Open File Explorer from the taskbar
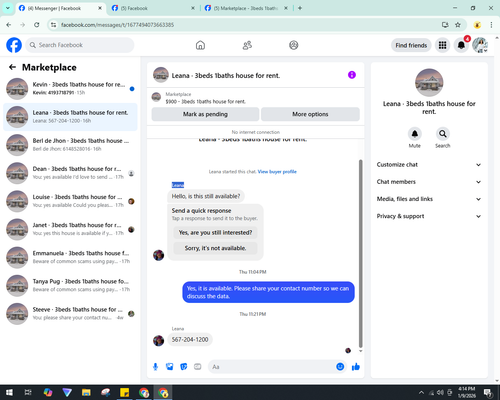 point(86,392)
